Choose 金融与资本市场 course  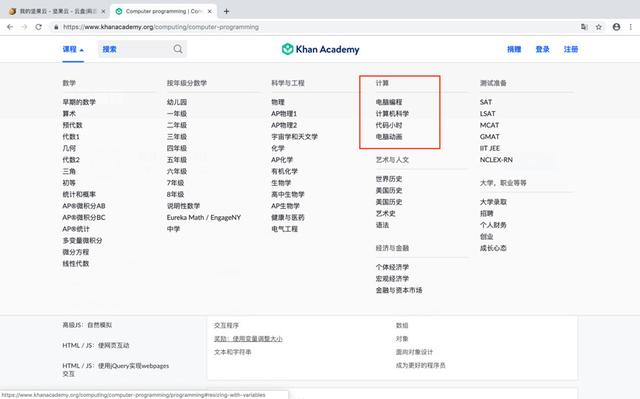(399, 290)
